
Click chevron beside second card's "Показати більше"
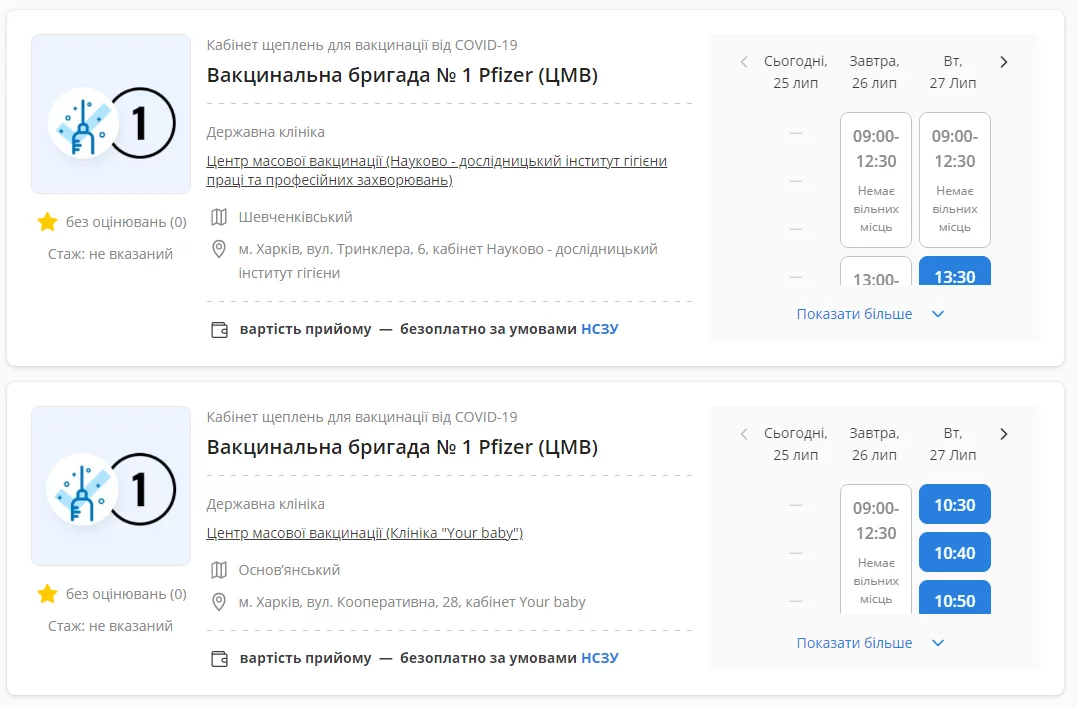(x=938, y=643)
